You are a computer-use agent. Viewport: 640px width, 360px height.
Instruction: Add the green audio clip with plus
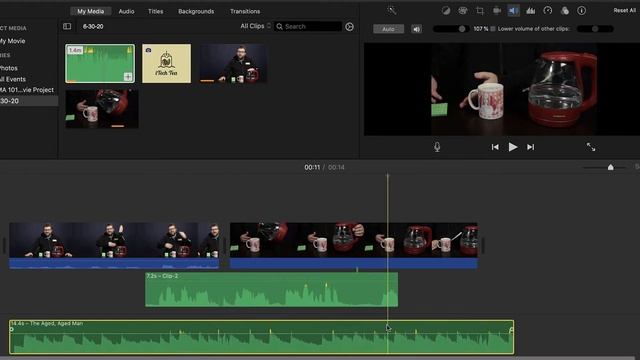coord(128,76)
